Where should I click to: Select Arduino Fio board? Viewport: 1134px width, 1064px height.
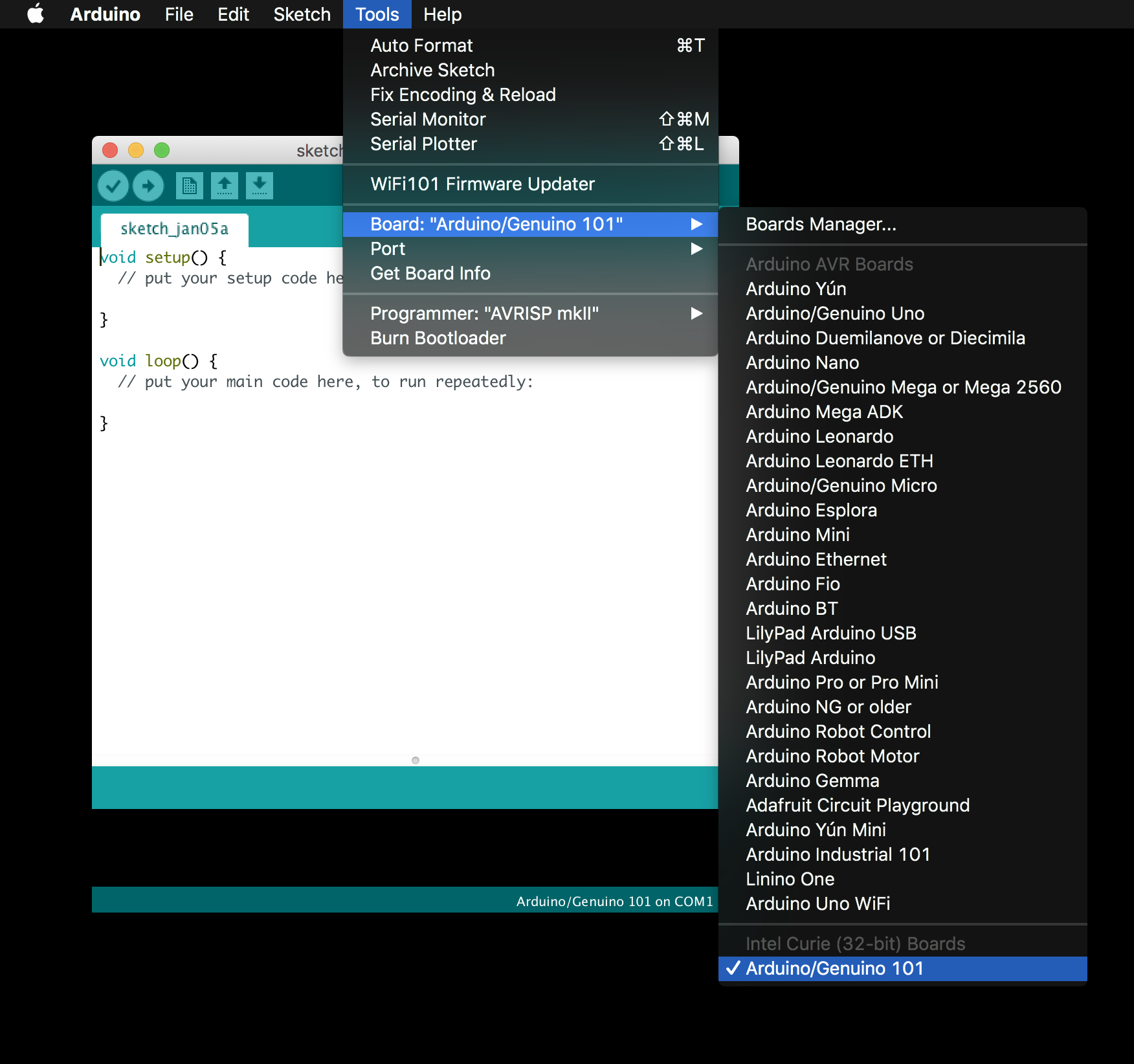coord(903,584)
